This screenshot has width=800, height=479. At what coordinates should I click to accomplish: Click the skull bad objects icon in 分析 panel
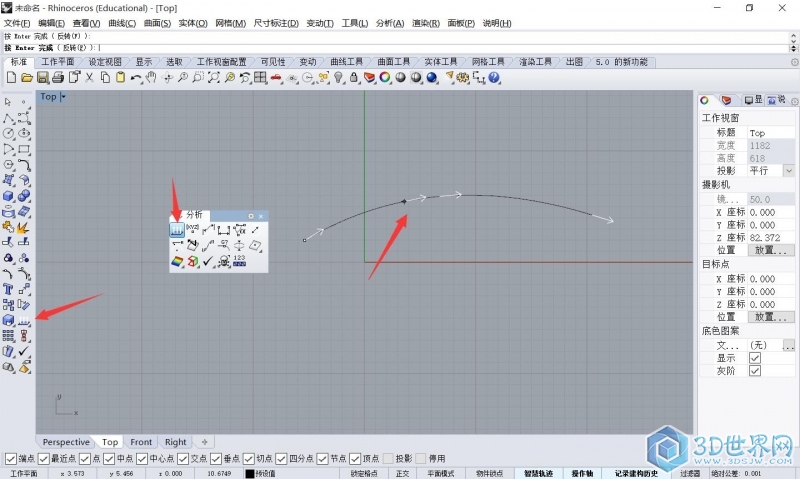[x=223, y=262]
